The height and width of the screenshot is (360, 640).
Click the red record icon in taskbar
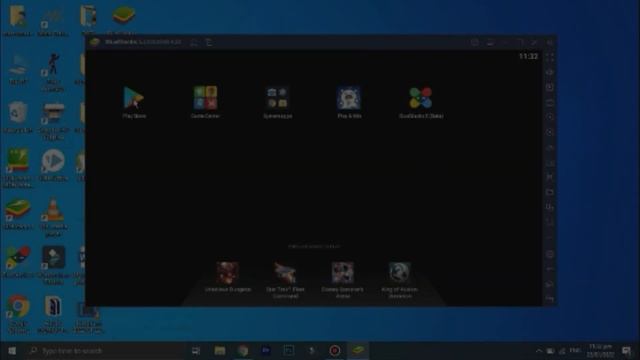pyautogui.click(x=335, y=351)
